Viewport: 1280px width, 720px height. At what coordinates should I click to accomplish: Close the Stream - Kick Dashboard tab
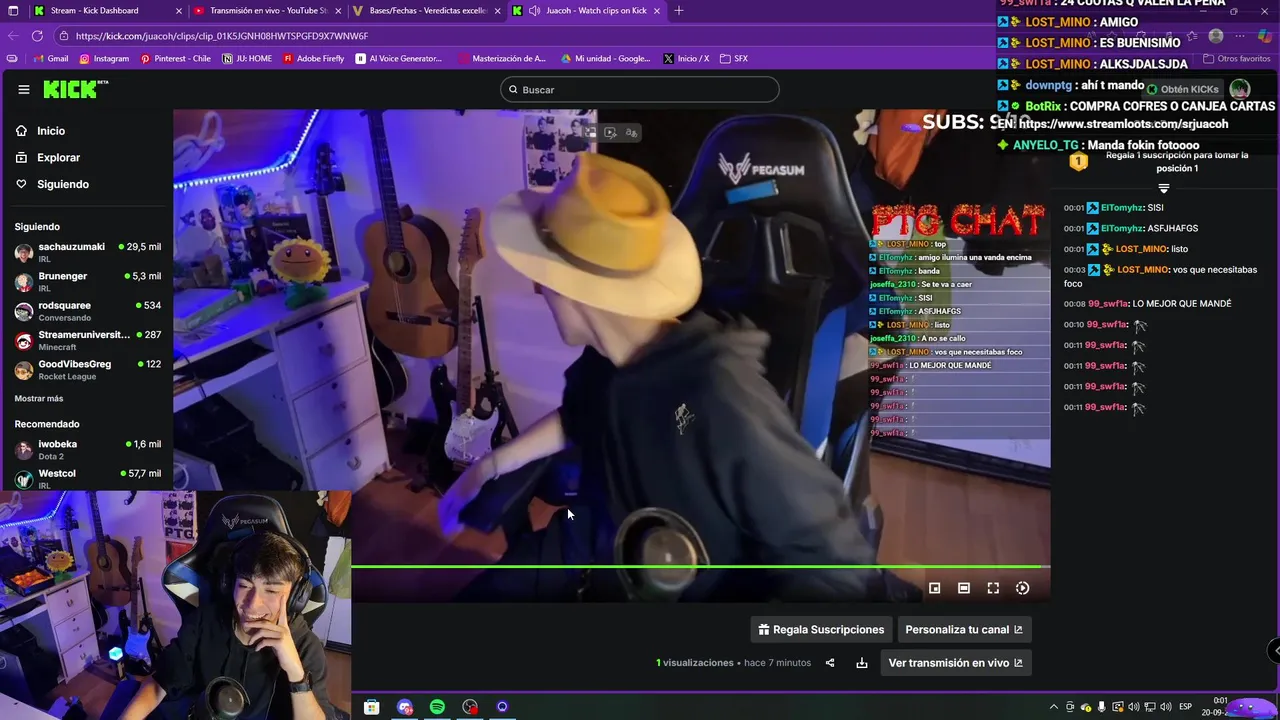179,11
